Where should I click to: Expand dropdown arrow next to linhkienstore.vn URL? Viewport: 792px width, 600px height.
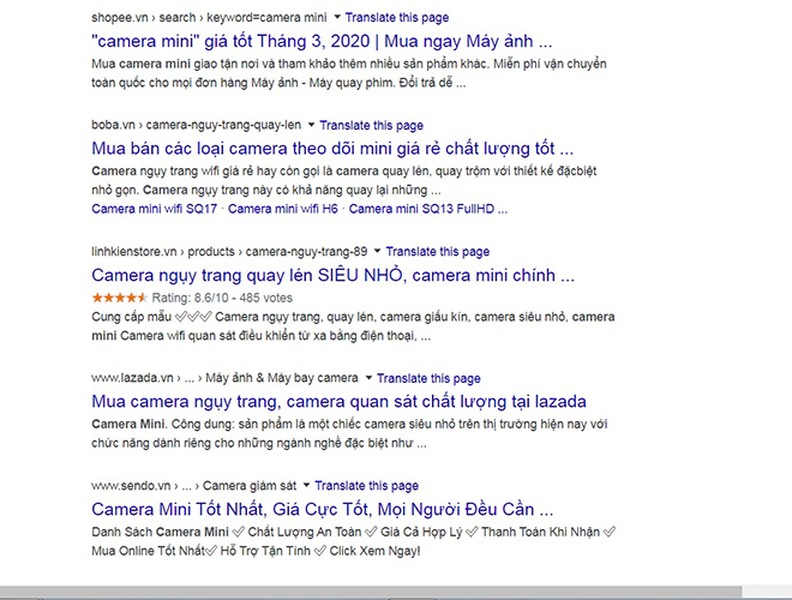pyautogui.click(x=377, y=251)
